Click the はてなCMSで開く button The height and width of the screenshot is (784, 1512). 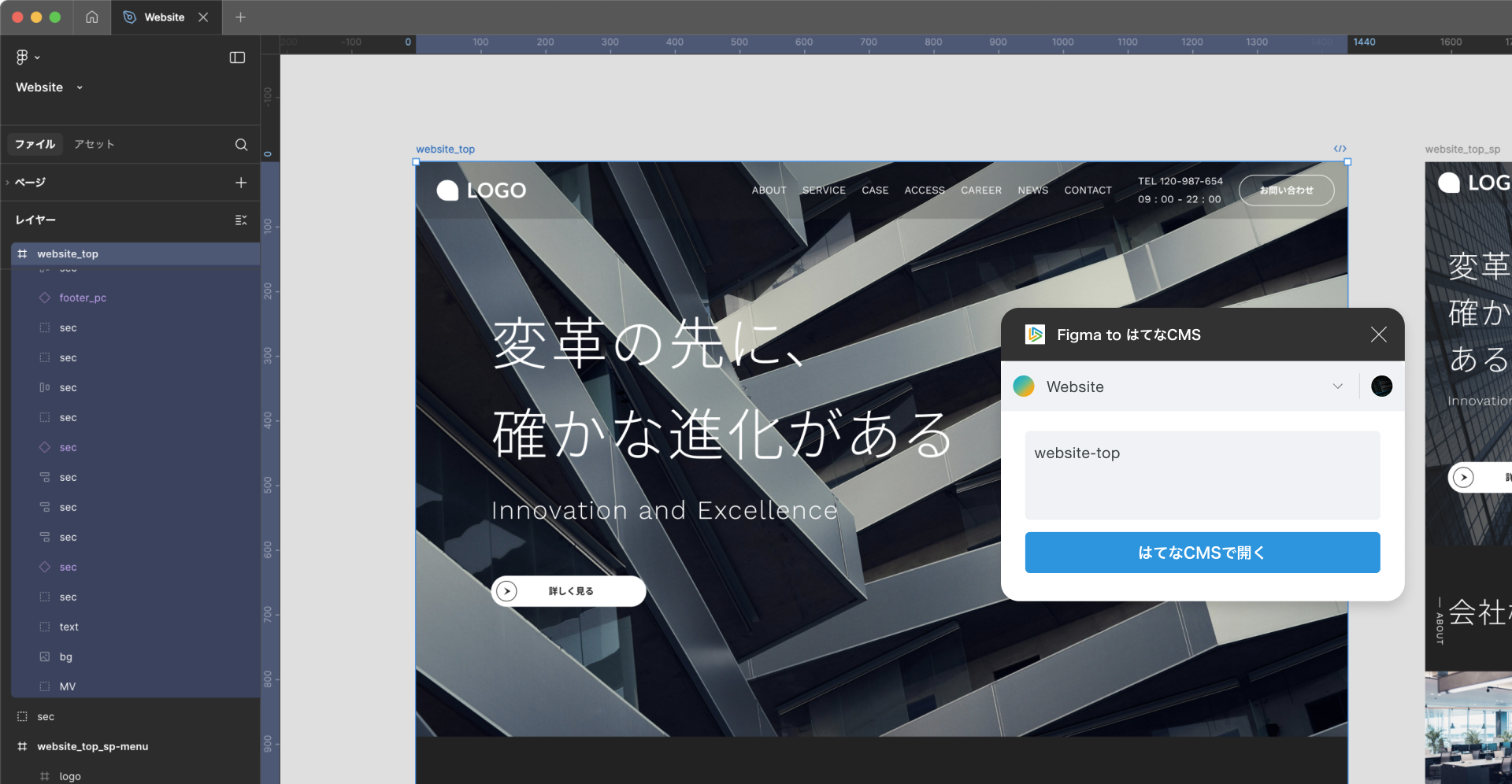click(x=1202, y=553)
